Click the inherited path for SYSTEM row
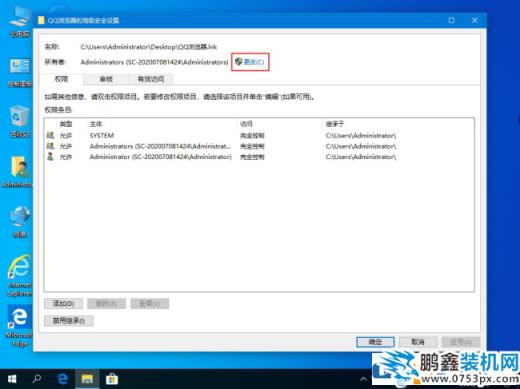The image size is (520, 389). (x=361, y=135)
